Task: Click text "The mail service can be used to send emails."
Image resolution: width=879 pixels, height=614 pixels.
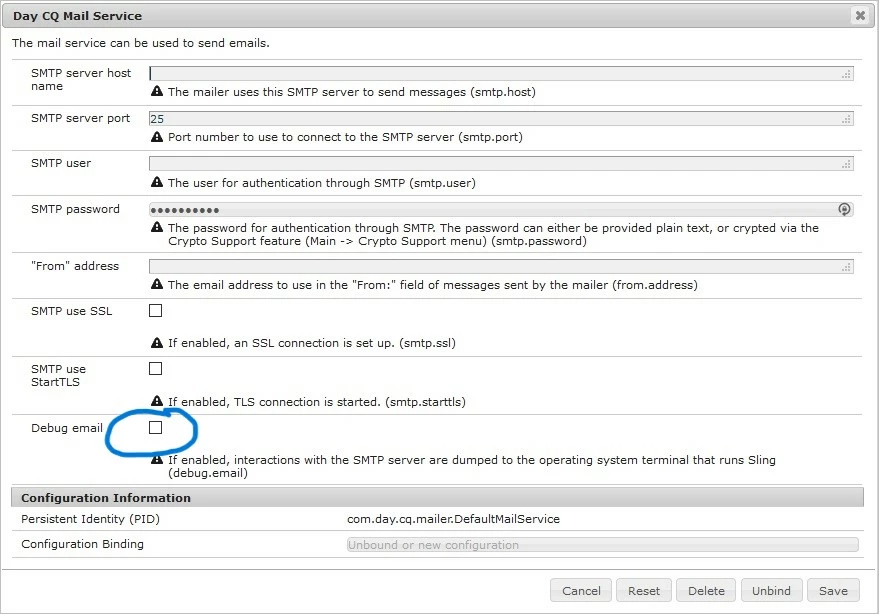Action: (141, 43)
